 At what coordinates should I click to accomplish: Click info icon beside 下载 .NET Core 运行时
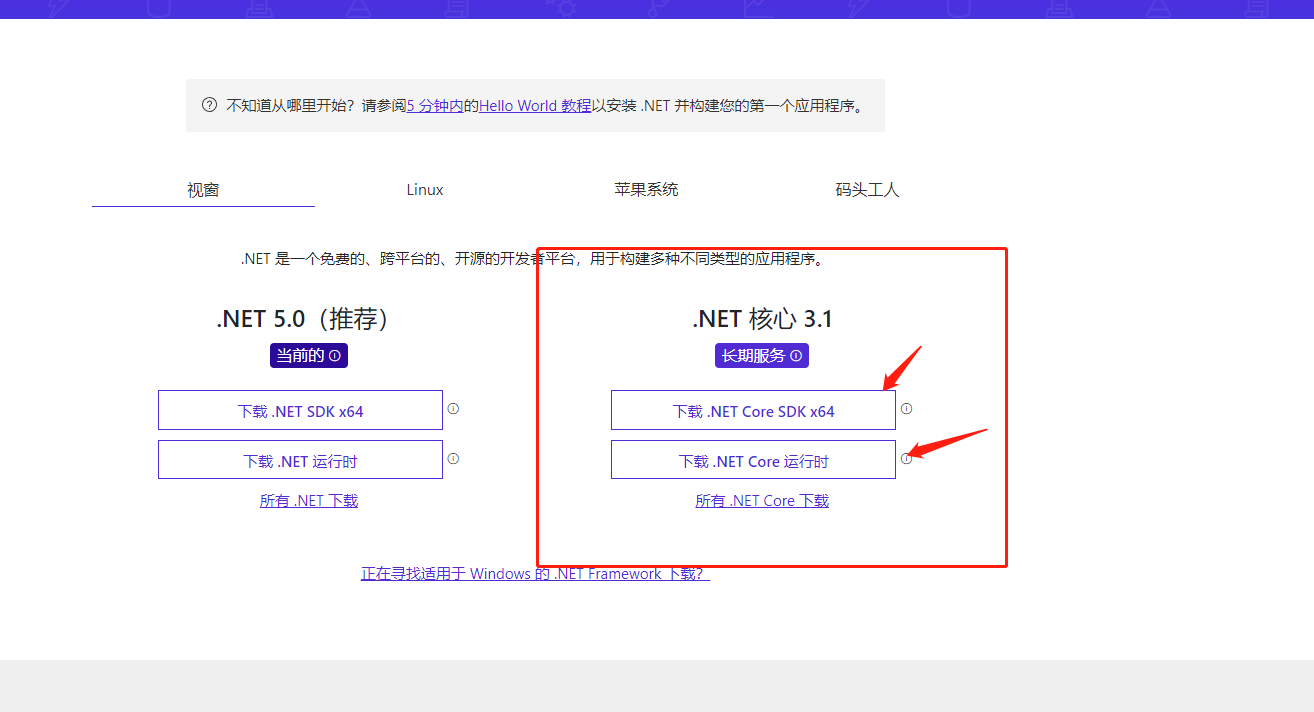pos(906,458)
